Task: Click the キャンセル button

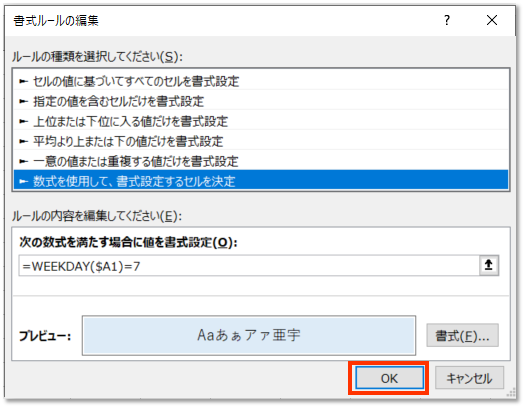Action: tap(469, 378)
